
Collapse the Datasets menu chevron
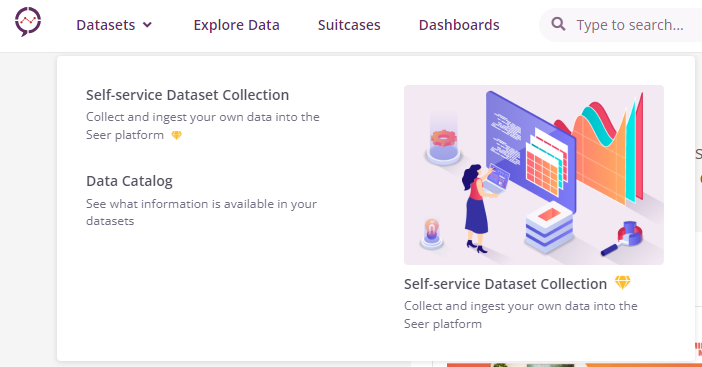147,25
